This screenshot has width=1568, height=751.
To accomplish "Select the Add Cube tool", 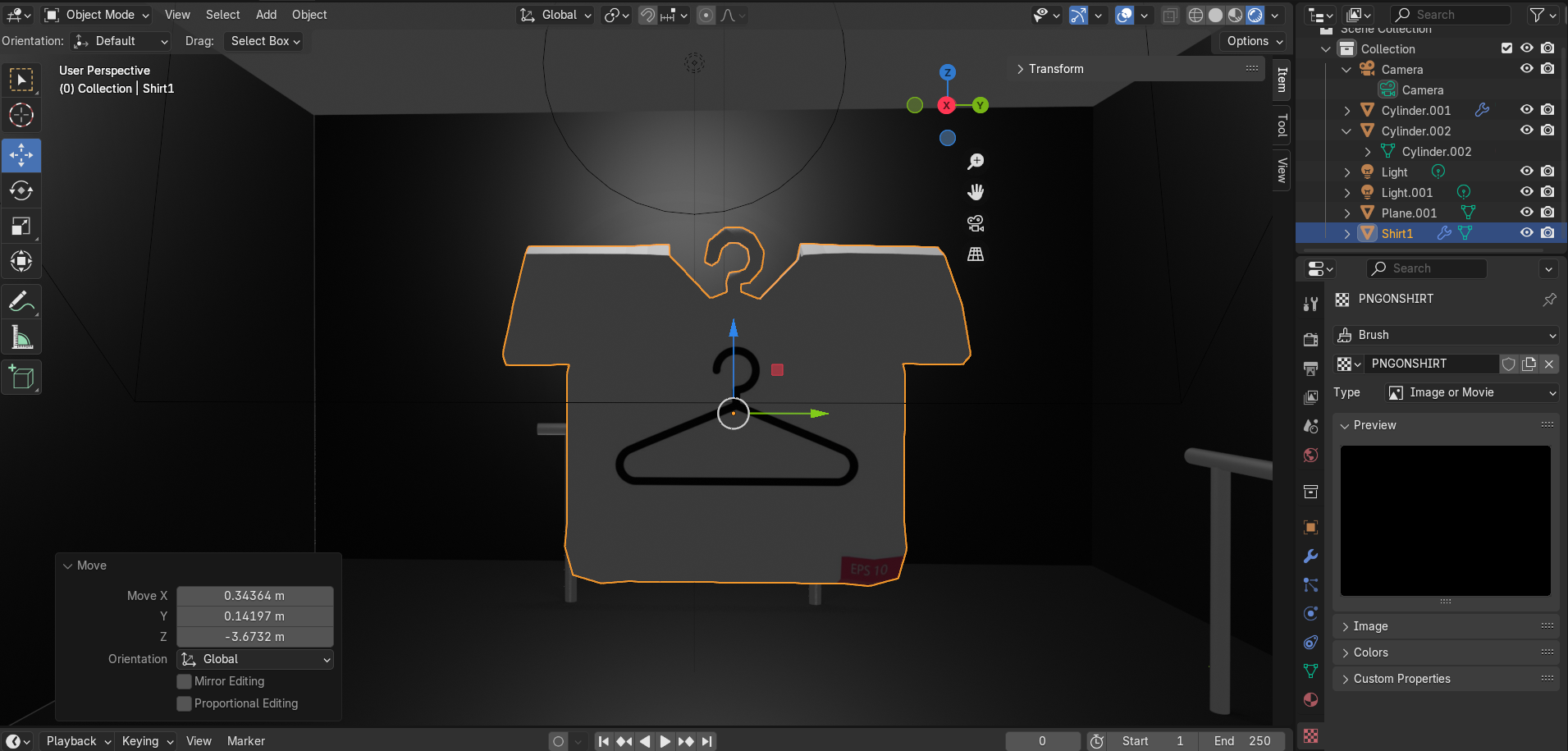I will point(21,378).
